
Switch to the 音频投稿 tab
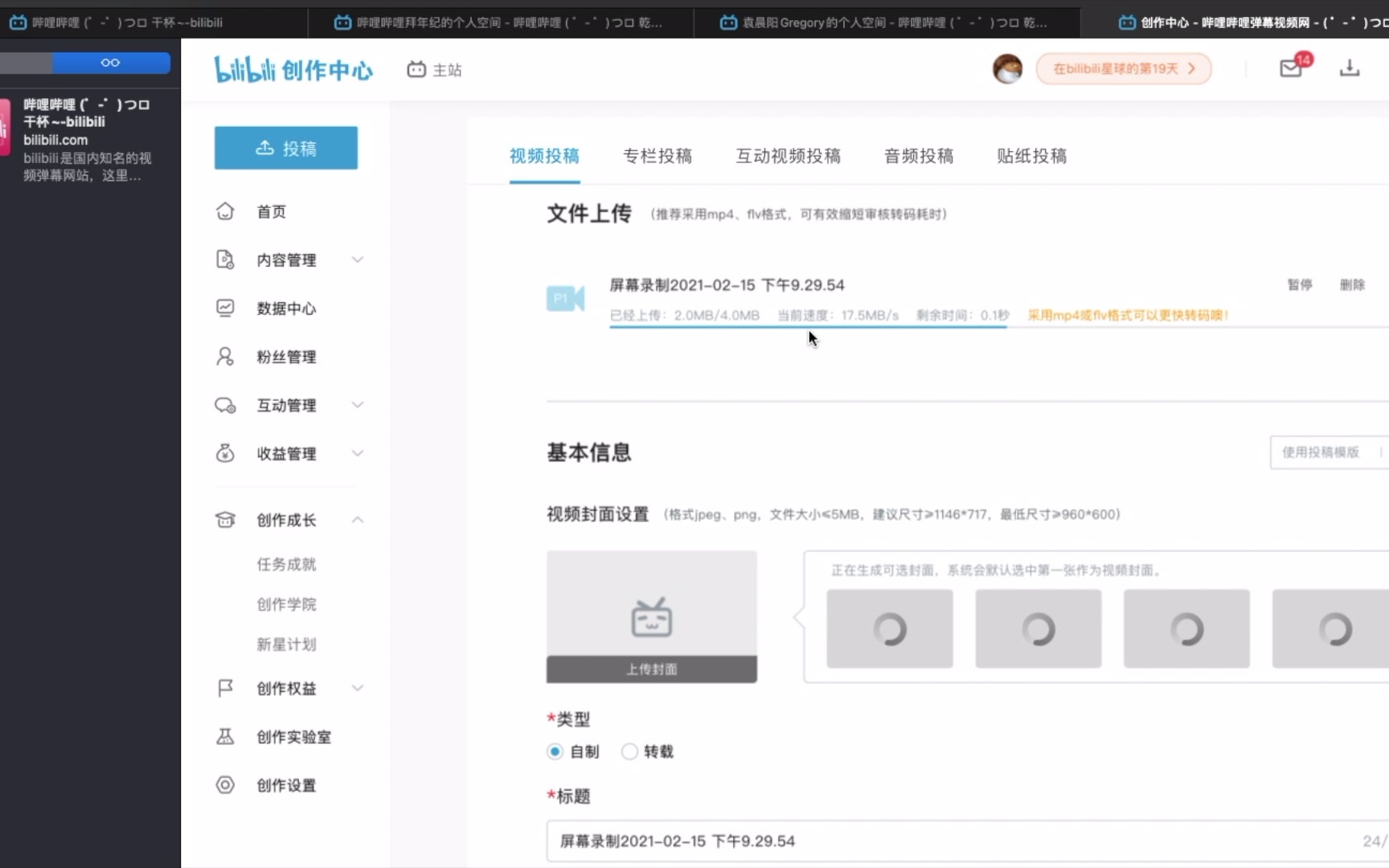click(x=918, y=156)
